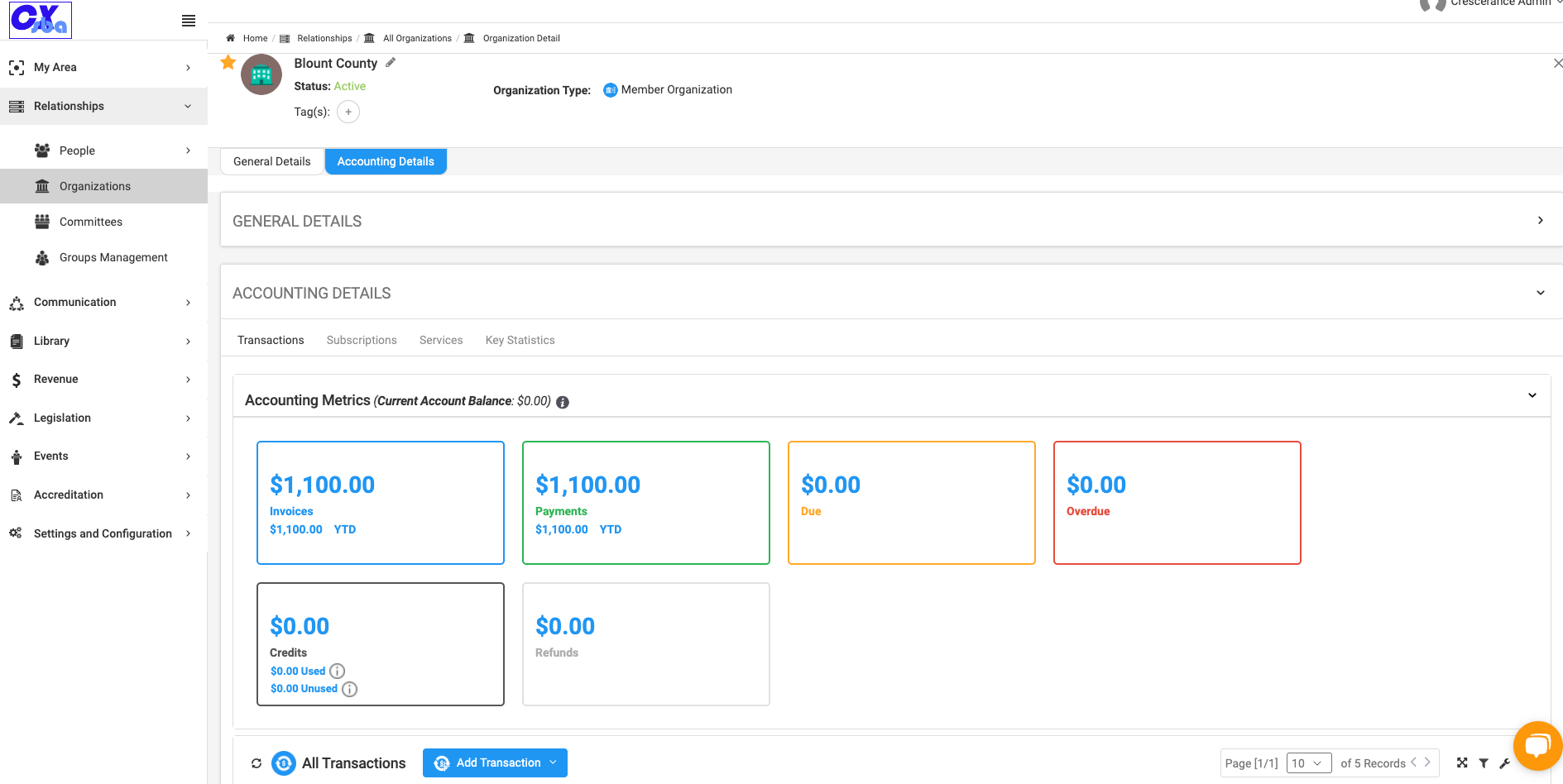Screen dimensions: 1563x784
Task: Expand the My Area menu
Action: pos(188,68)
